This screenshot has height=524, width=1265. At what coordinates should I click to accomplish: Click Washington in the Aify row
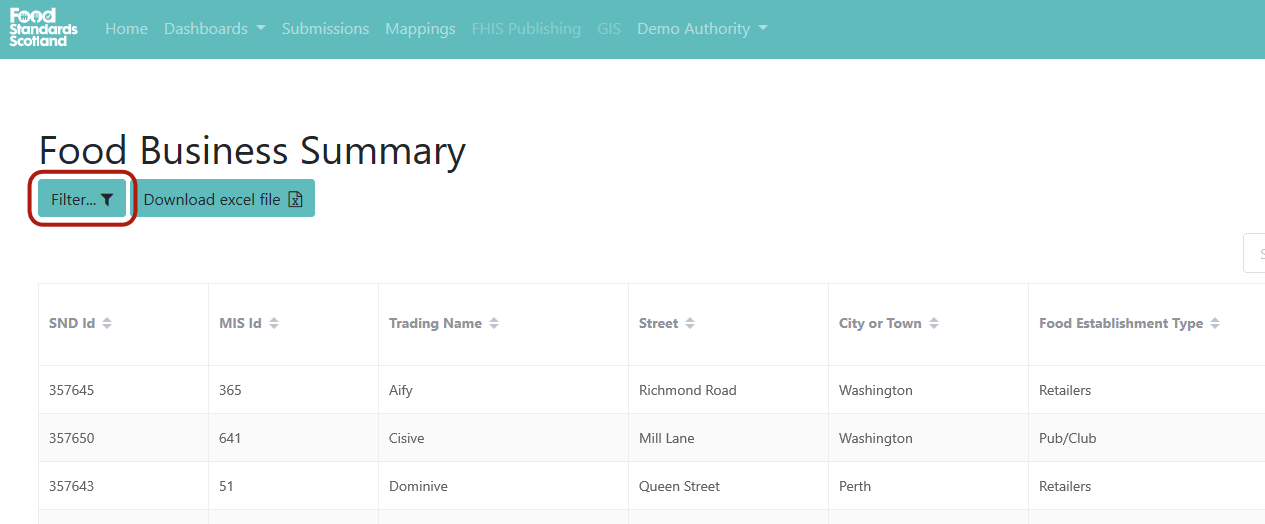click(x=876, y=391)
